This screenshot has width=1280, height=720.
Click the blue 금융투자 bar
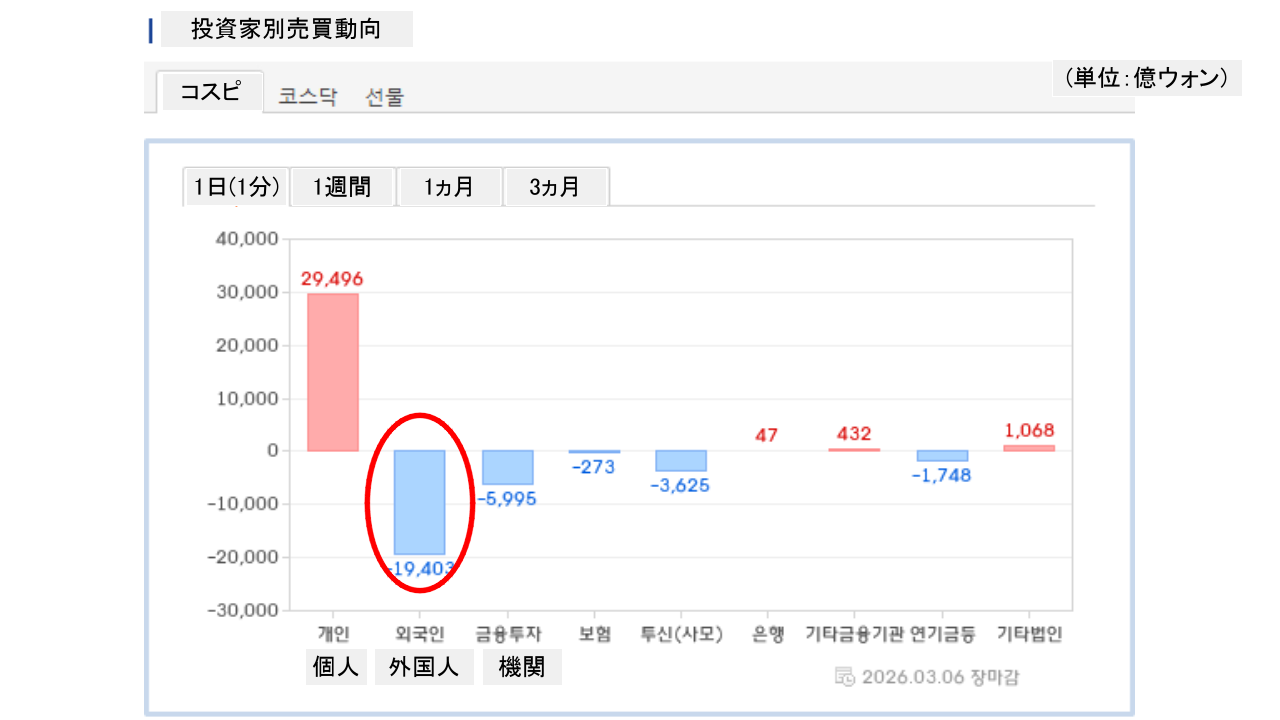(507, 467)
